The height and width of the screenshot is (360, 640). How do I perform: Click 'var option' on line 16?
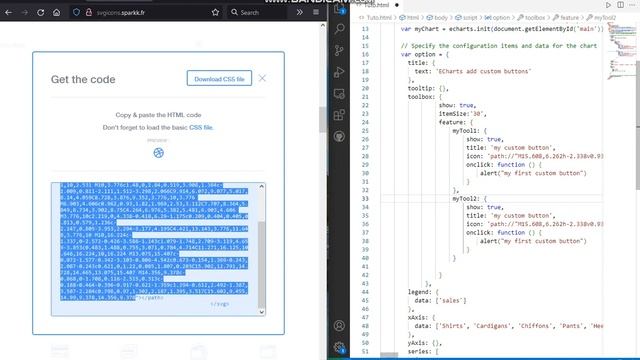(418, 54)
